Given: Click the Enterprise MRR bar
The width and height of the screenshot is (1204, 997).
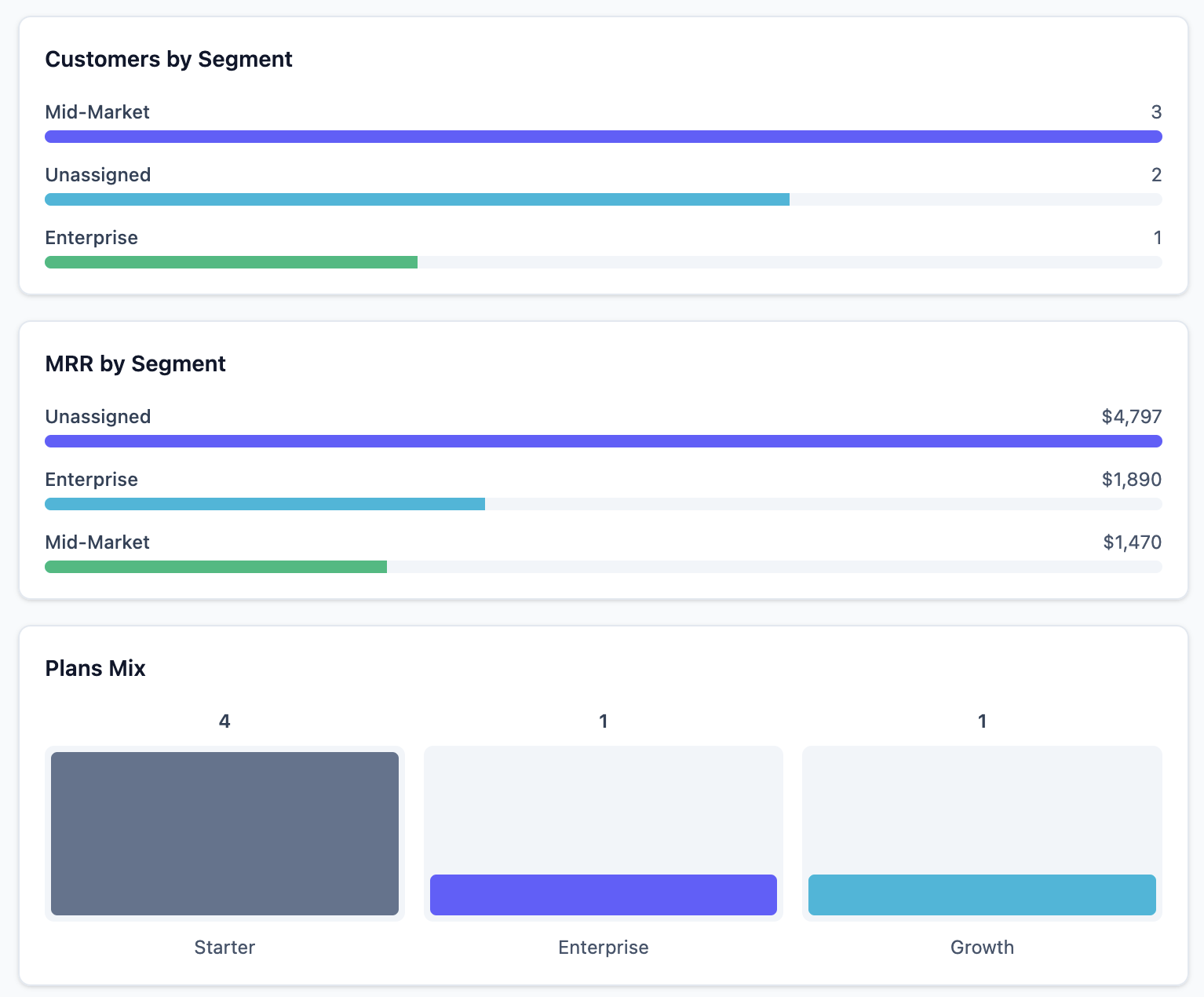Looking at the screenshot, I should tap(603, 504).
